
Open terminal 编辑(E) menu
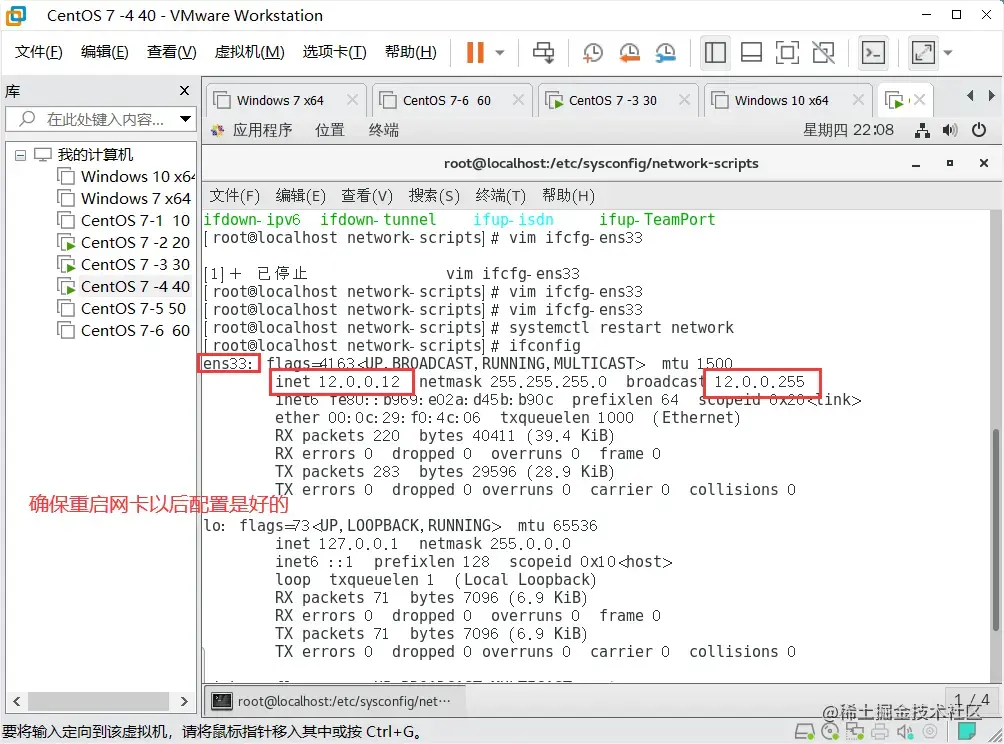300,196
